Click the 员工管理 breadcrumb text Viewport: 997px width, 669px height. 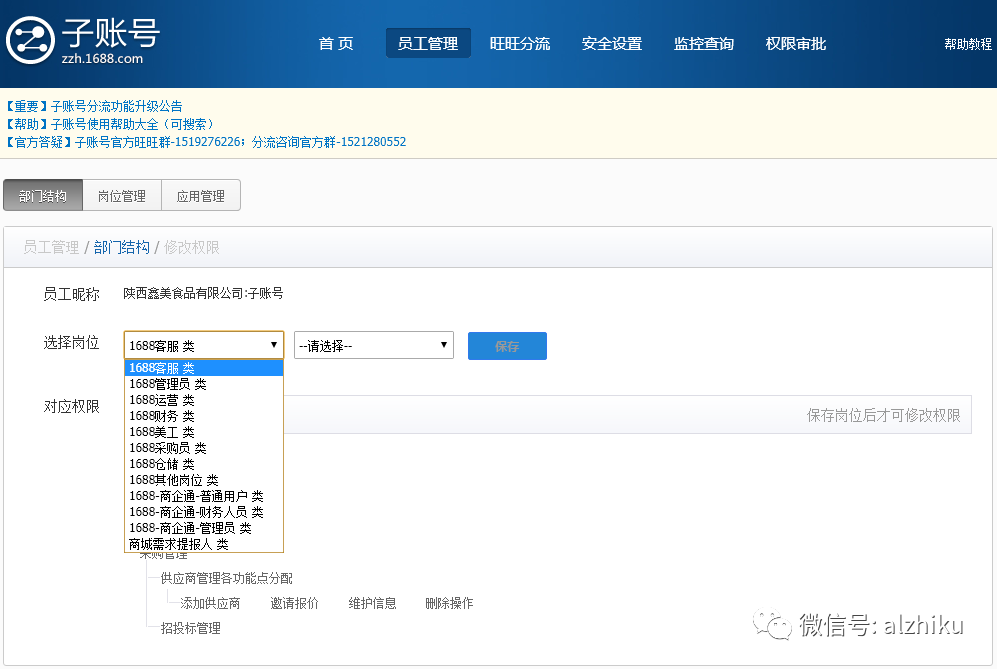(x=51, y=247)
